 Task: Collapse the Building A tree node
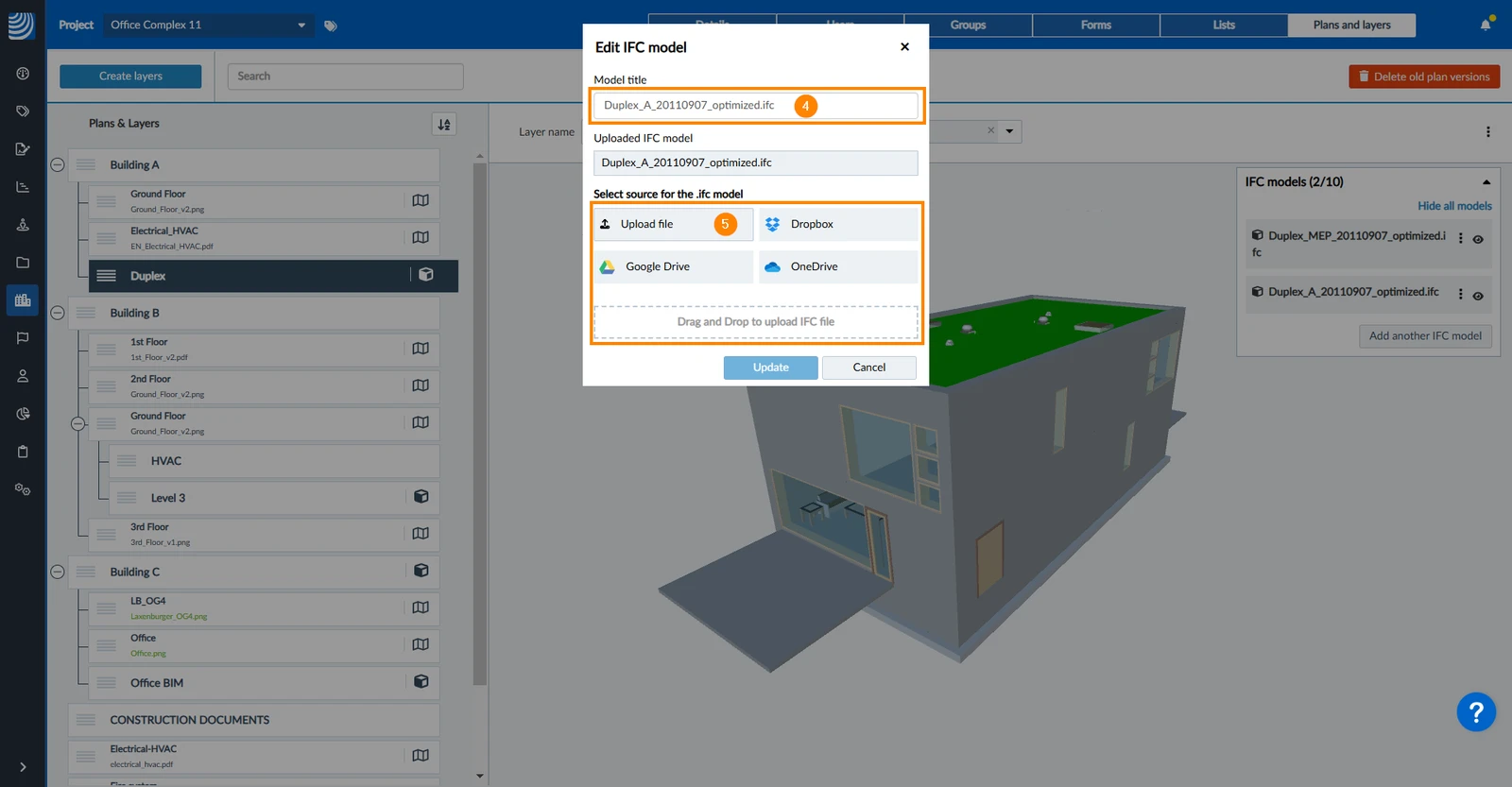(58, 164)
